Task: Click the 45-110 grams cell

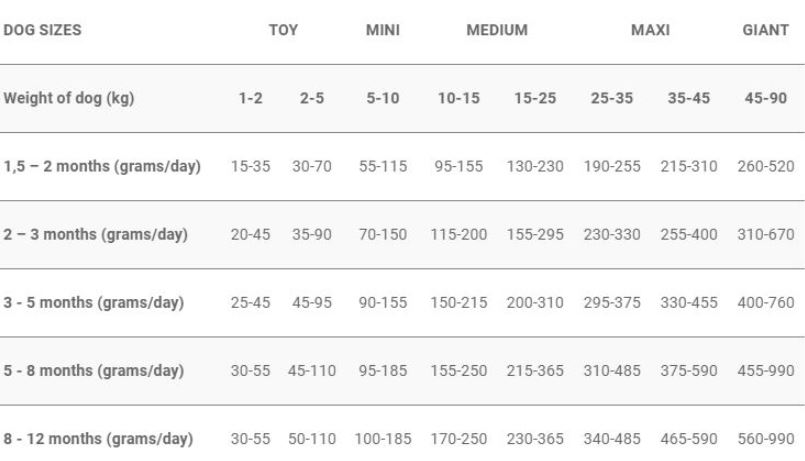Action: click(312, 371)
